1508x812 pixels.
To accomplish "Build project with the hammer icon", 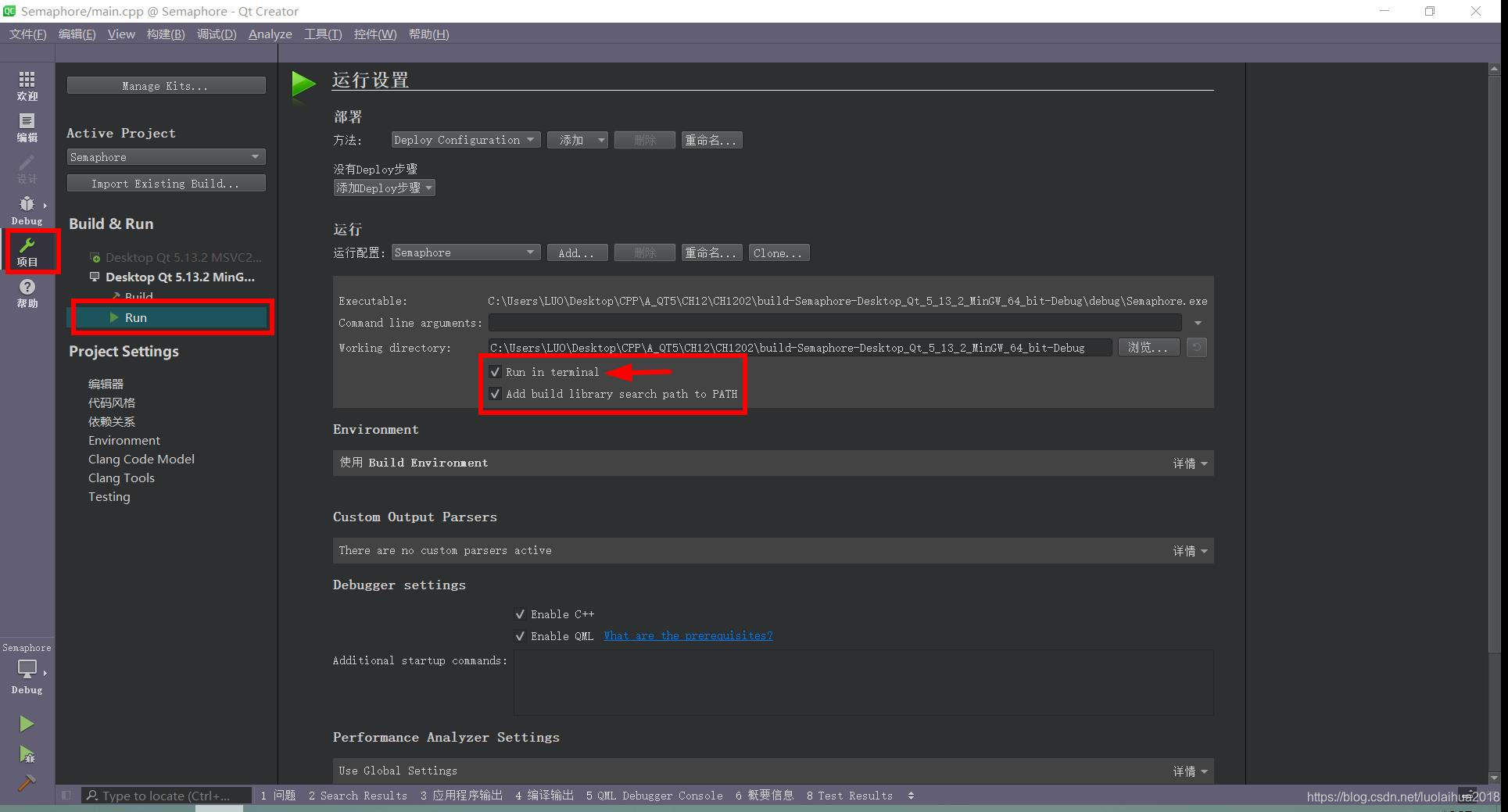I will tap(27, 782).
